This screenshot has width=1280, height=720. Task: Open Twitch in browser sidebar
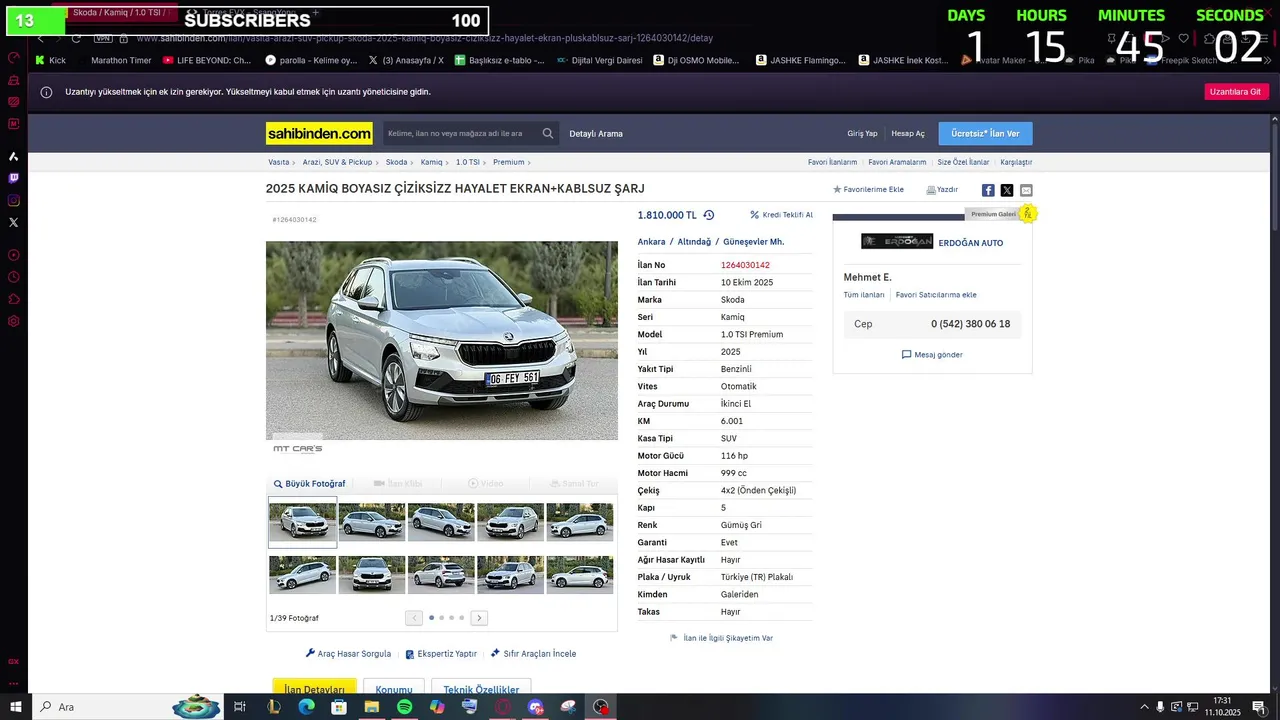pos(13,178)
